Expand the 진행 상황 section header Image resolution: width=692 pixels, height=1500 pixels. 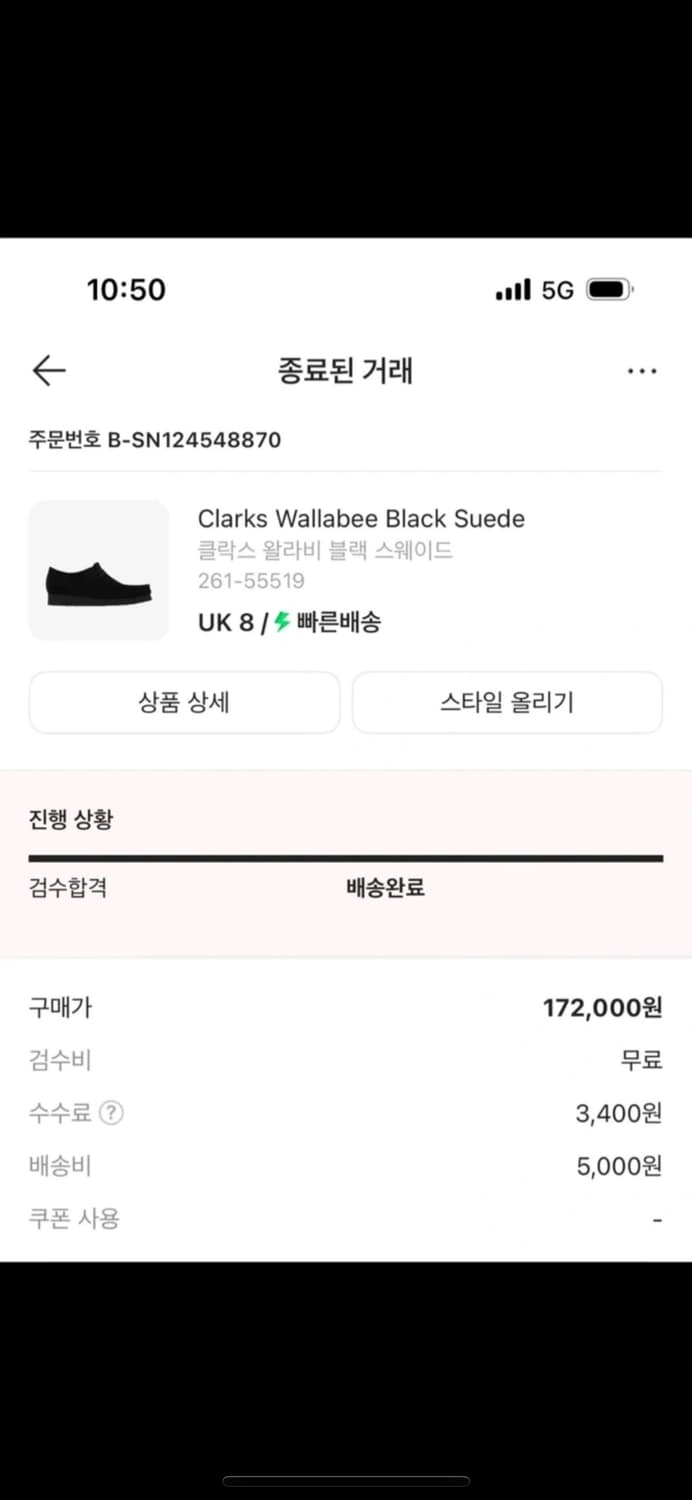(70, 819)
